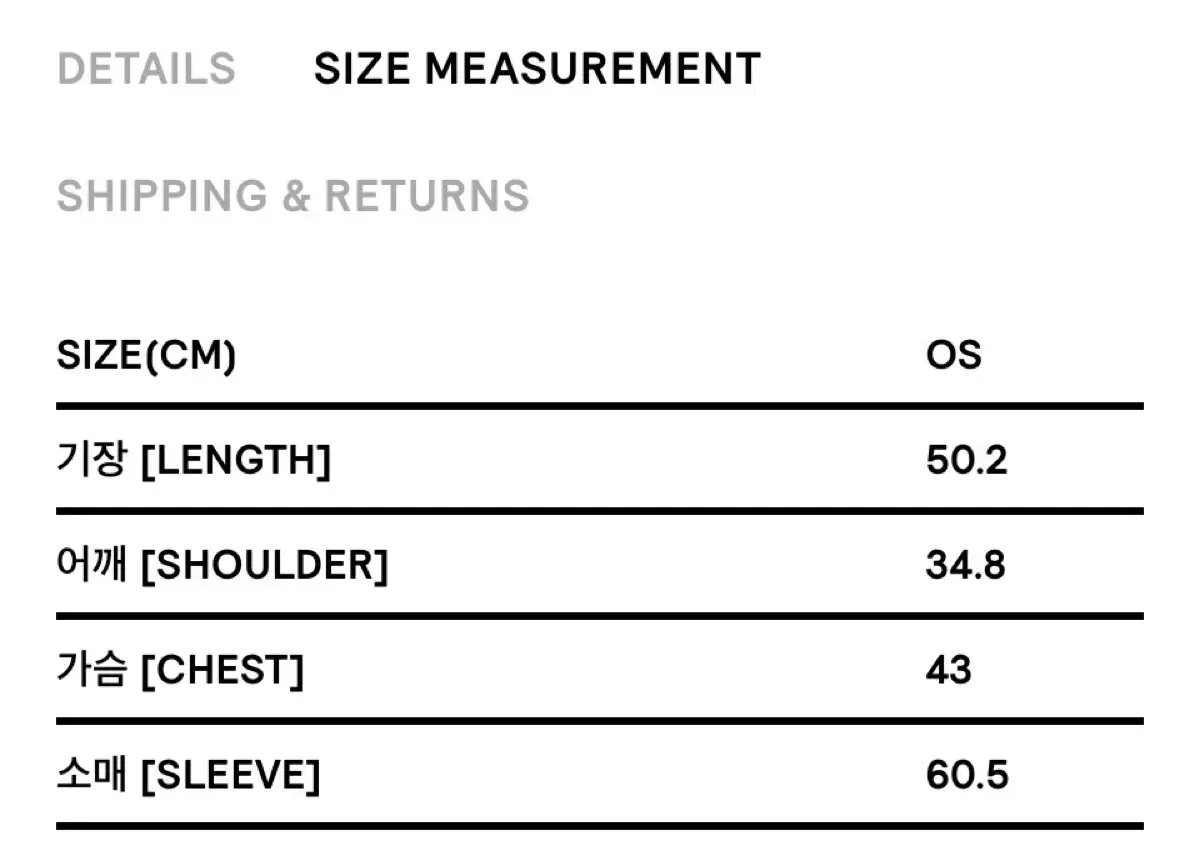Click the [SHOULDER] bracket label

coord(264,567)
